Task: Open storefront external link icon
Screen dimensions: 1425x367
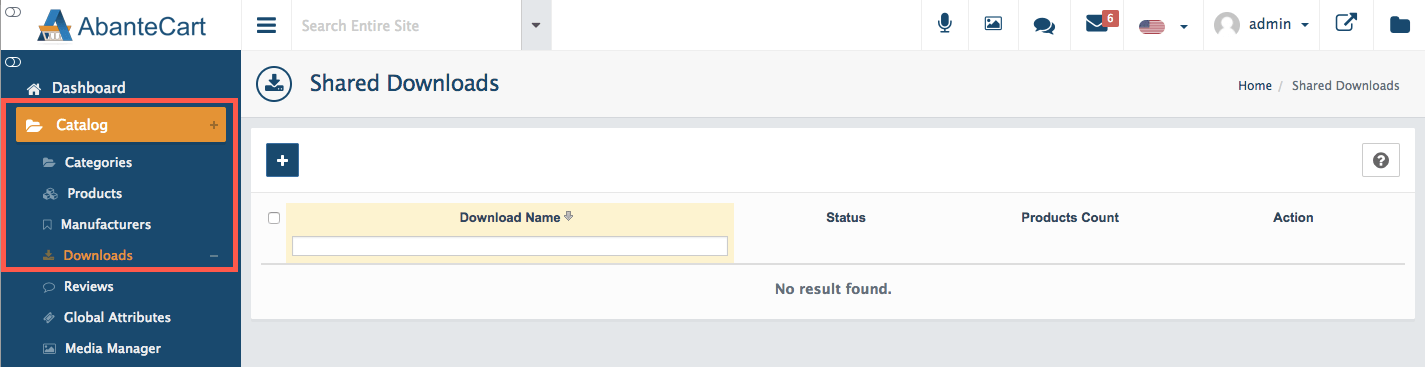Action: pos(1346,24)
